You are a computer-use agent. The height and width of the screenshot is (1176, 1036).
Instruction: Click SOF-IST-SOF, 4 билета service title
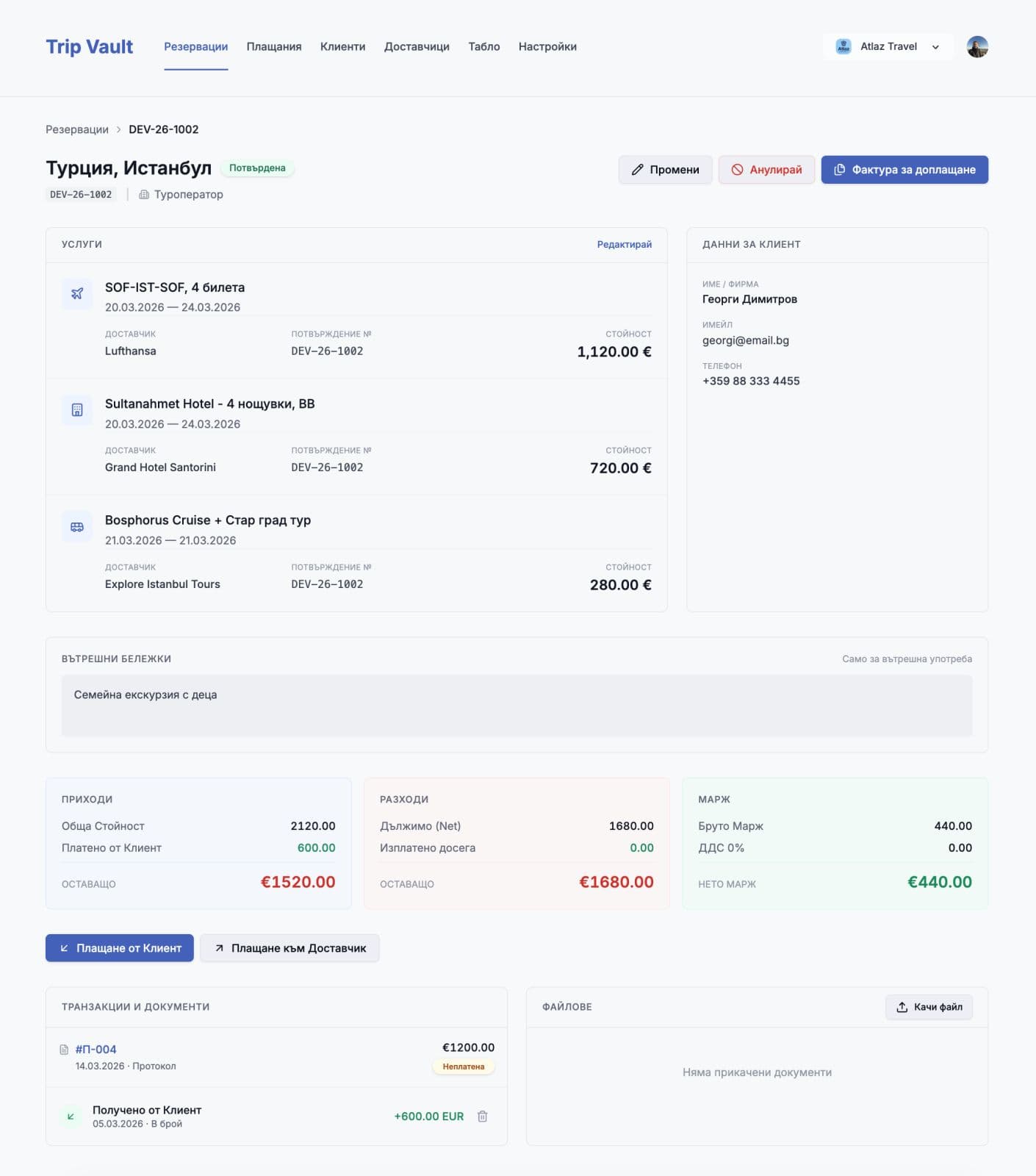coord(175,287)
